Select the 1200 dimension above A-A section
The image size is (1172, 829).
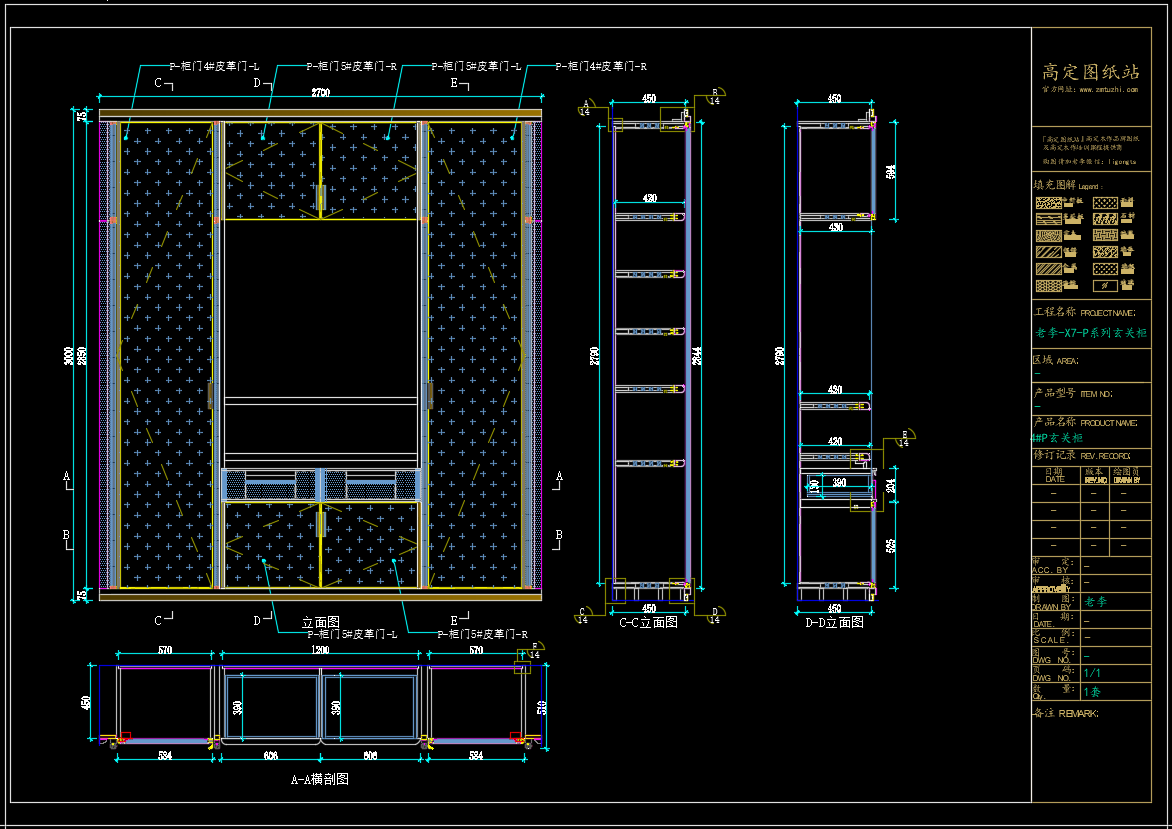(320, 651)
